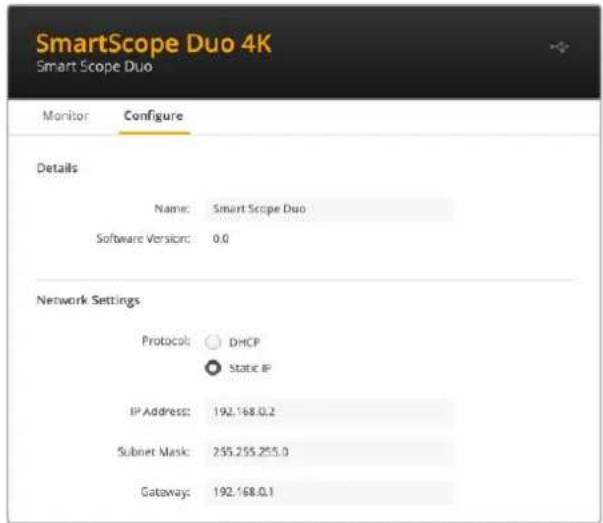
Task: Click the Subnet Mask field 255.255.255.0
Action: tap(329, 451)
